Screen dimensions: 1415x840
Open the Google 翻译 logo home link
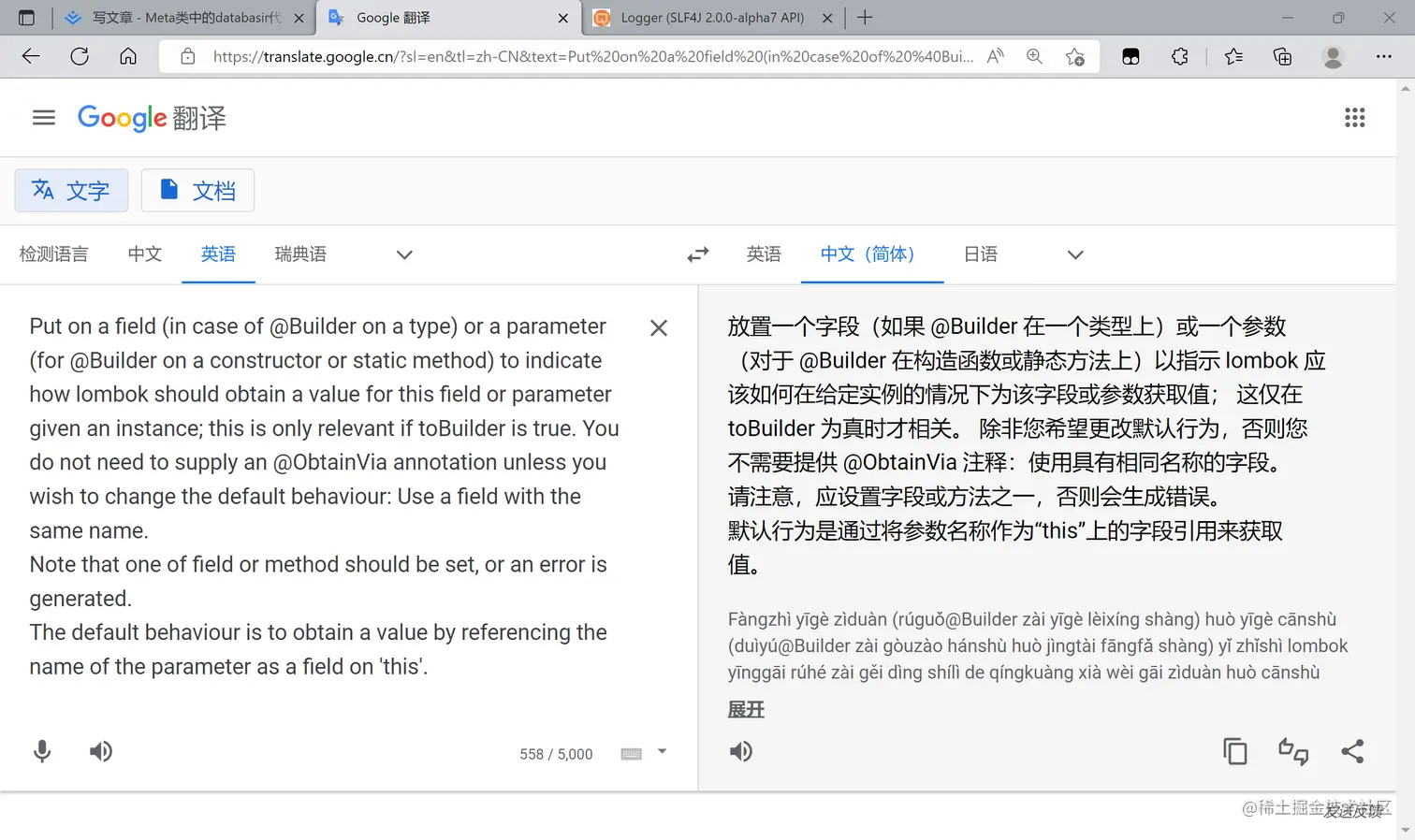(152, 118)
